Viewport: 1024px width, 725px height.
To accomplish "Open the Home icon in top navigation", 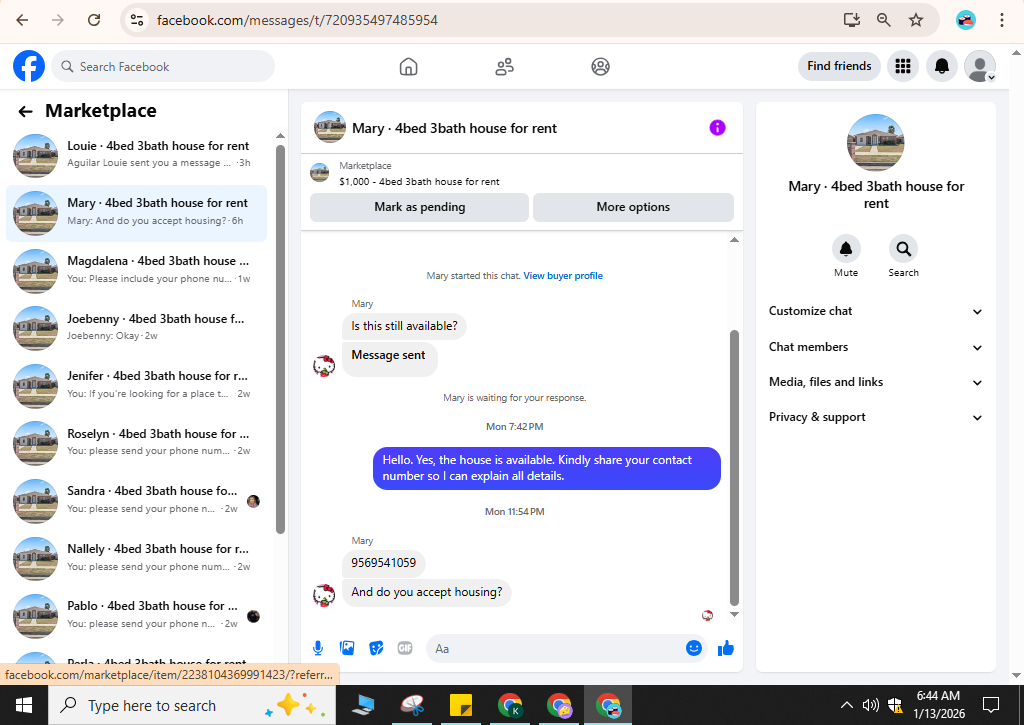I will tap(408, 67).
